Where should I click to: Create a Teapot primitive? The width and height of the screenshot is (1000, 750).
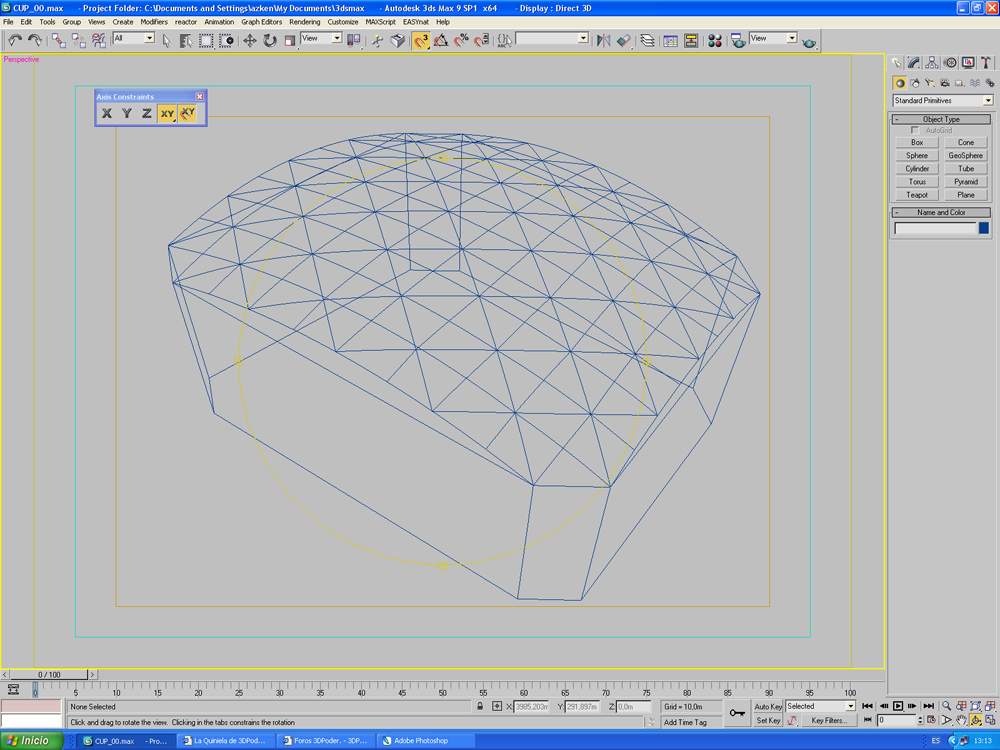917,195
